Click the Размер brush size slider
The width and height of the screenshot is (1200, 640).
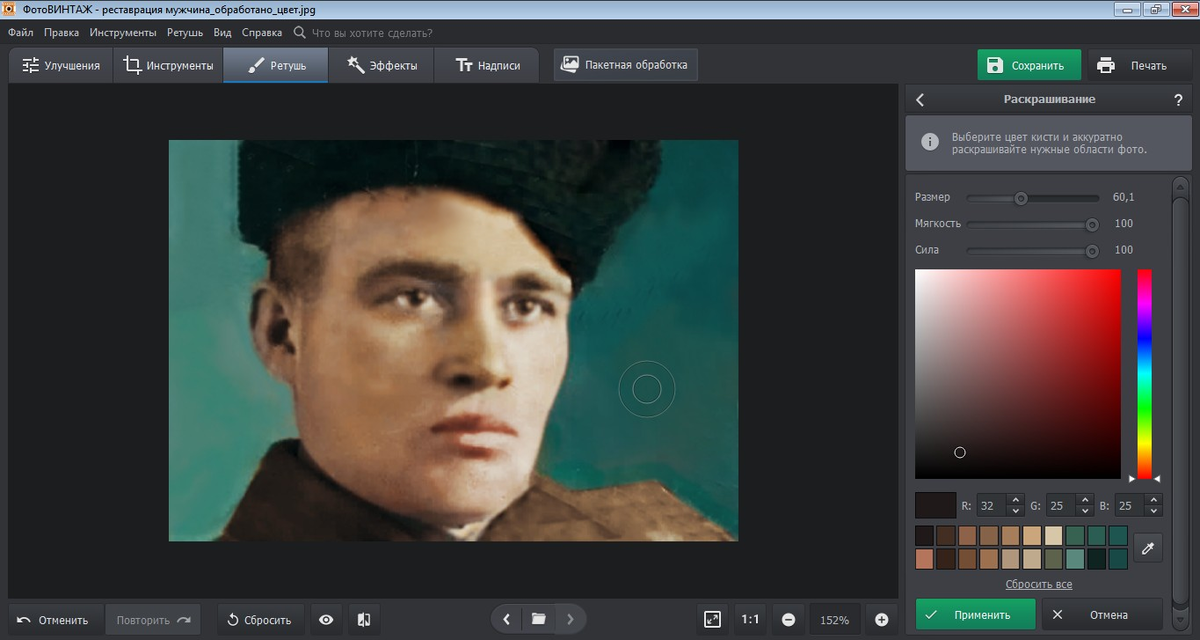pos(1032,198)
